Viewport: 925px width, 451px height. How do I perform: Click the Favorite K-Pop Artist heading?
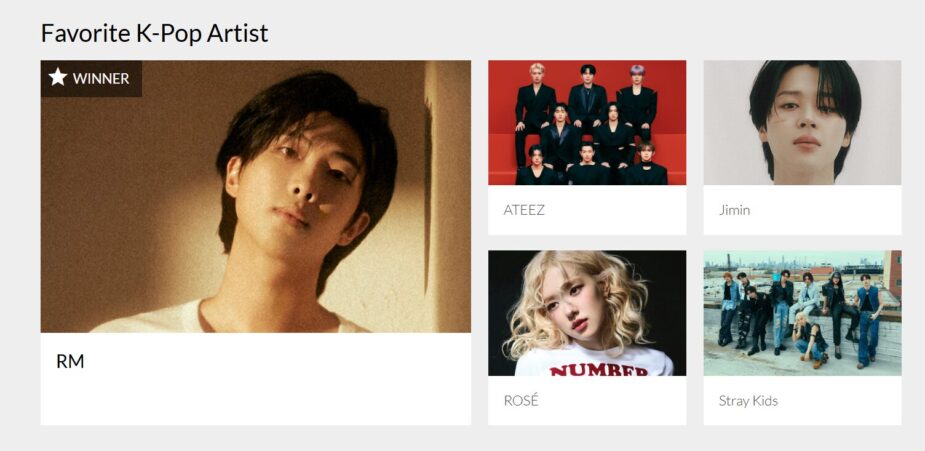pyautogui.click(x=155, y=33)
